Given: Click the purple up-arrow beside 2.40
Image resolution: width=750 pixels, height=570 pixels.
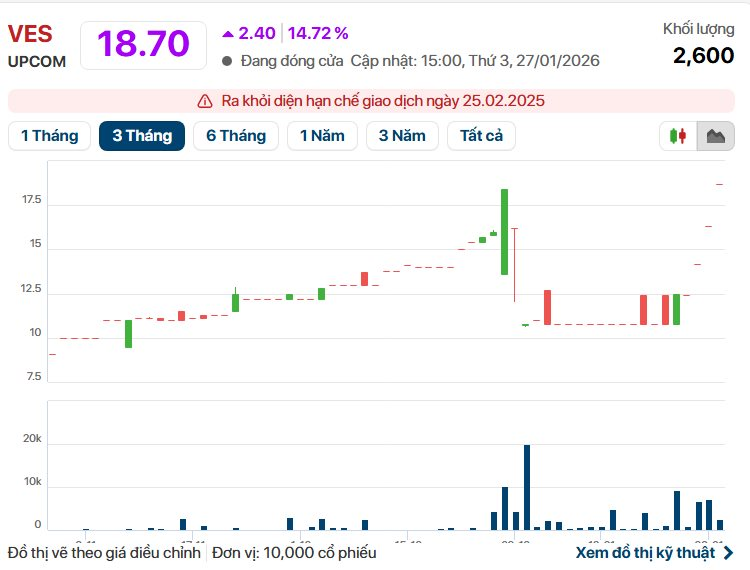Looking at the screenshot, I should 228,34.
